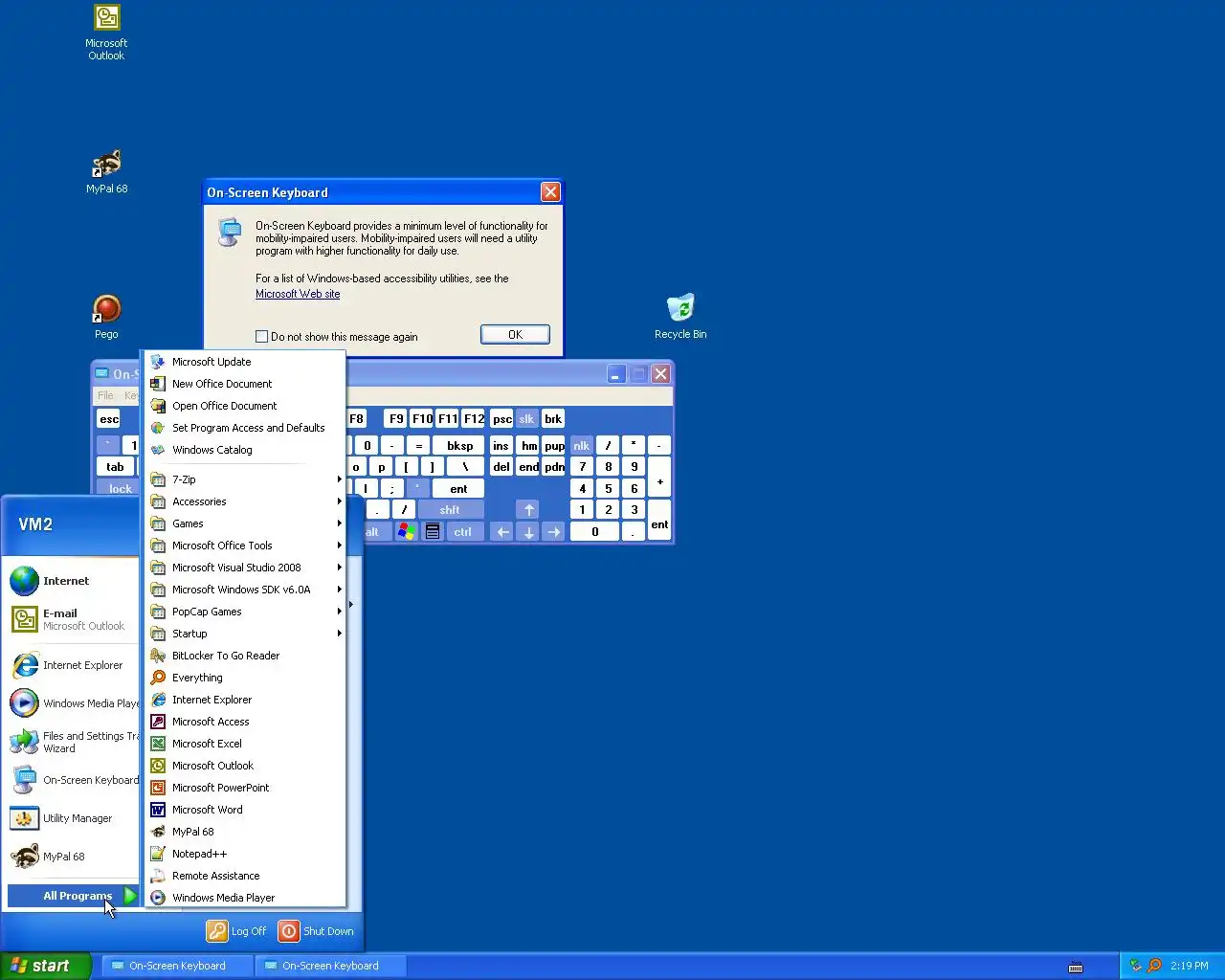The width and height of the screenshot is (1225, 980).
Task: Click the Windows logo key on keyboard
Action: pyautogui.click(x=407, y=532)
